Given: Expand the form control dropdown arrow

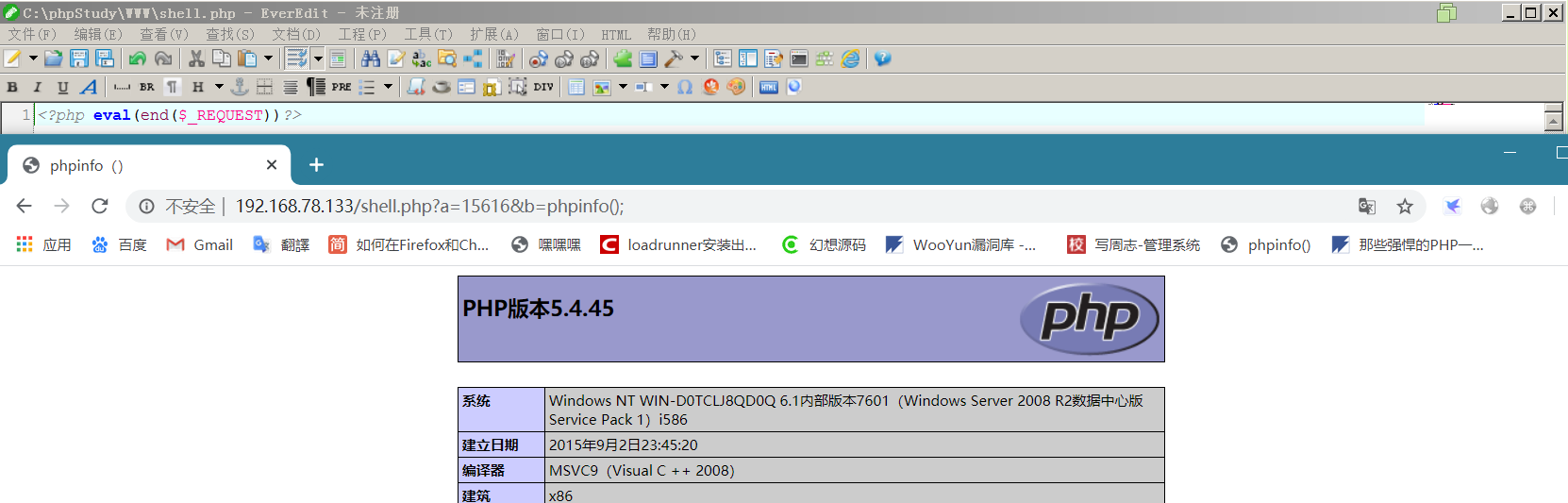Looking at the screenshot, I should pos(664,87).
